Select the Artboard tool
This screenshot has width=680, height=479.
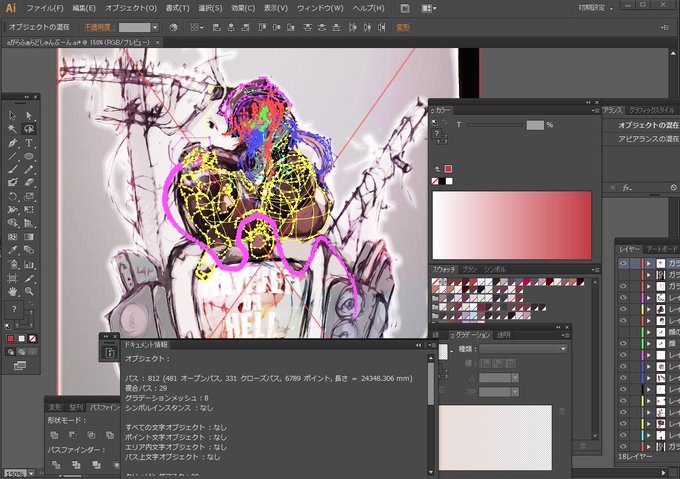[x=12, y=278]
